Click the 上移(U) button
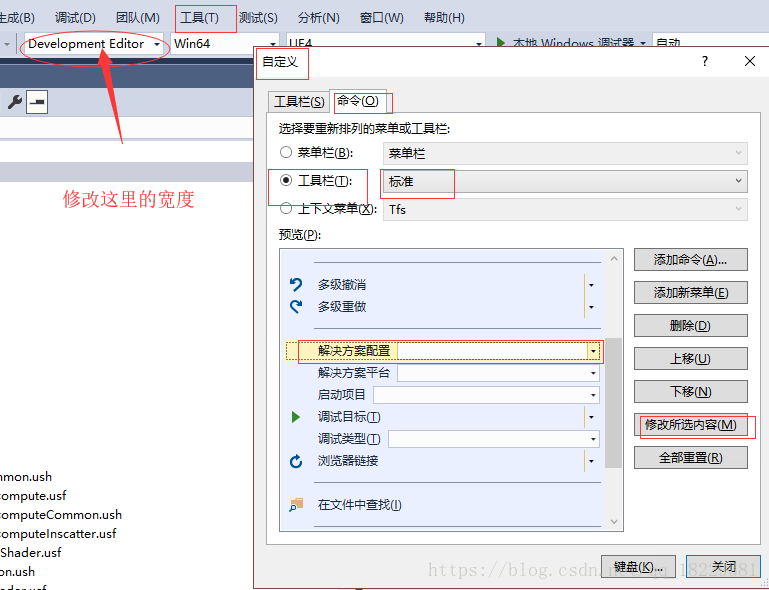 [x=691, y=359]
